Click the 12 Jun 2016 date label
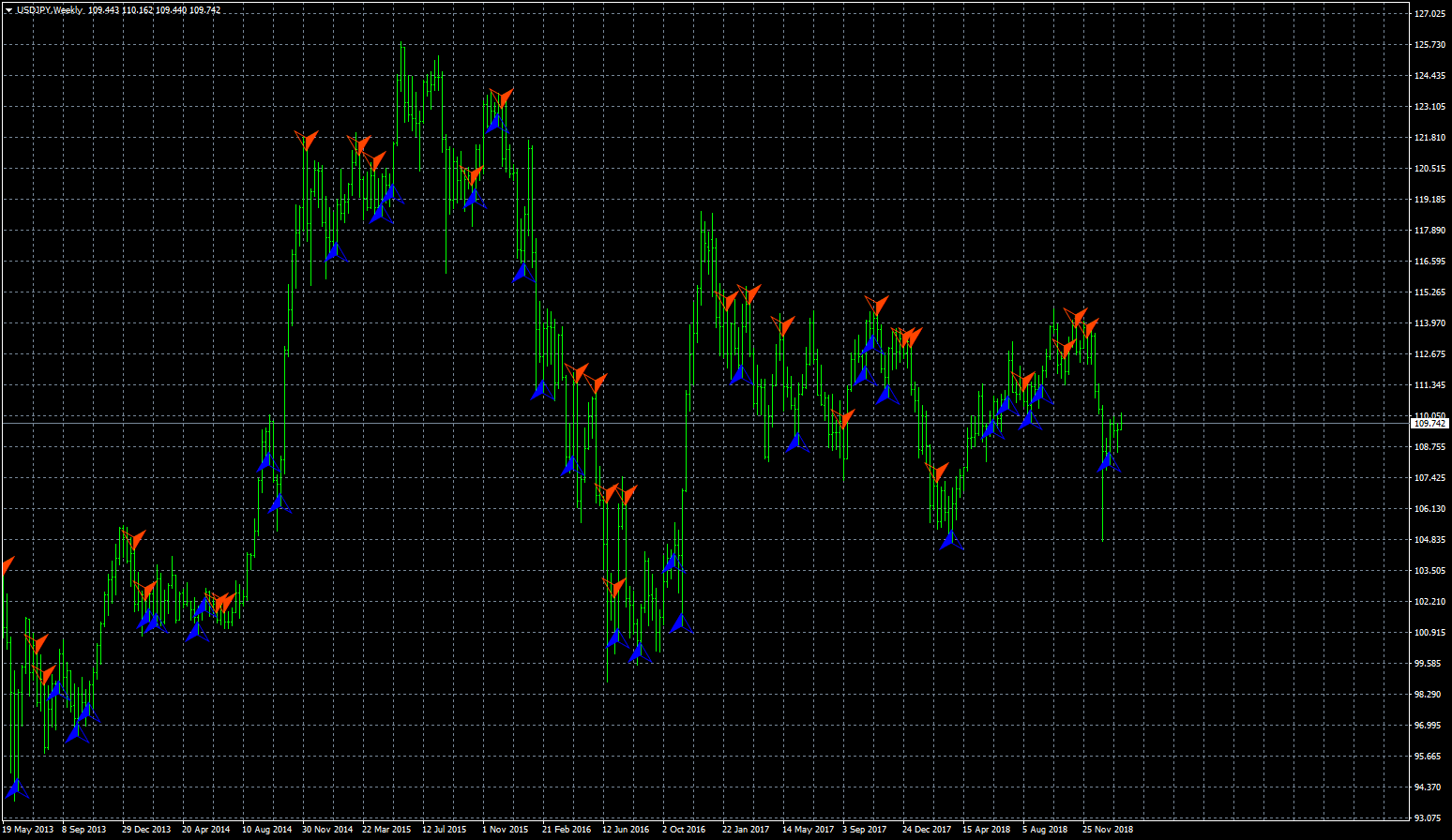 626,830
